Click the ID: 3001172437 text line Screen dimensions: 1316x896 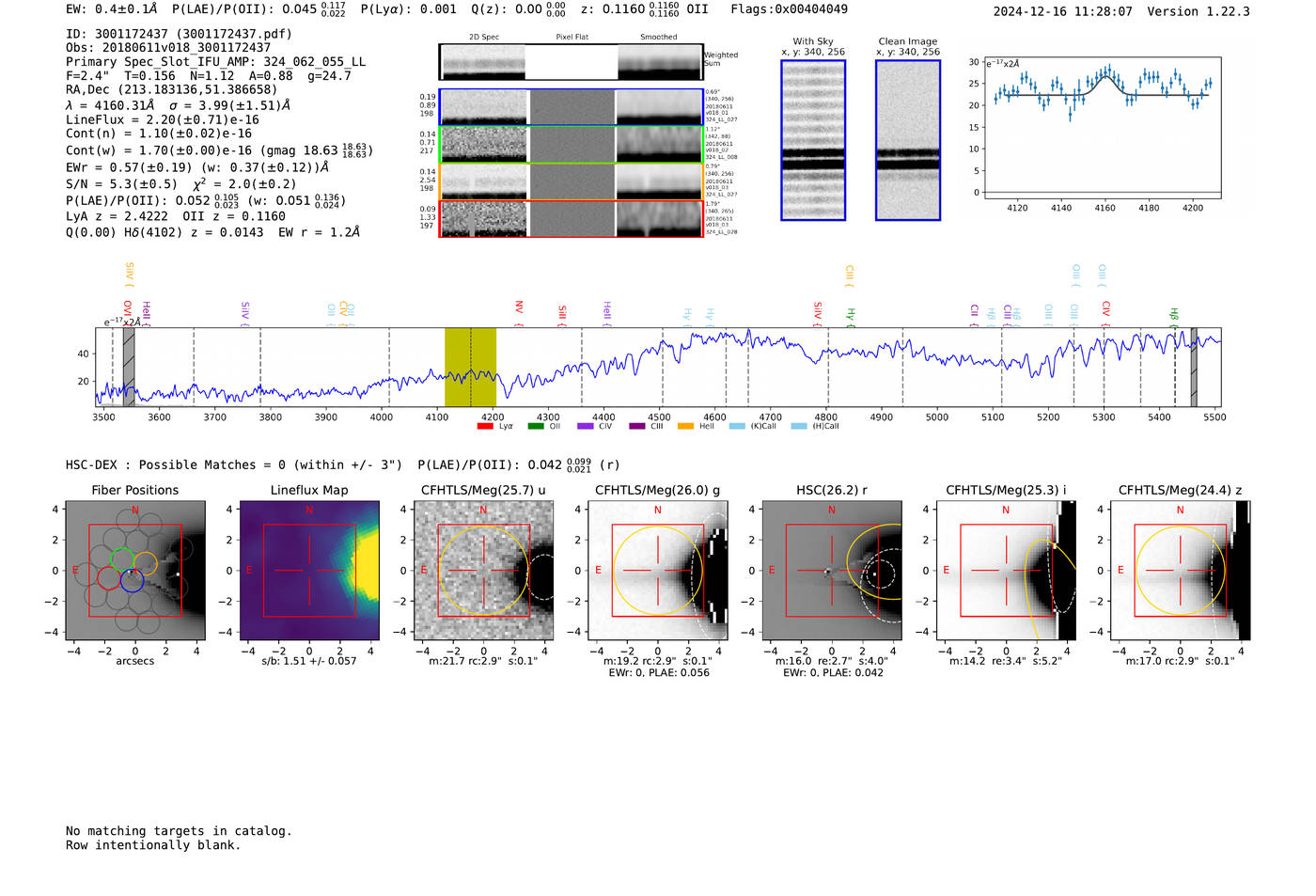coord(179,34)
